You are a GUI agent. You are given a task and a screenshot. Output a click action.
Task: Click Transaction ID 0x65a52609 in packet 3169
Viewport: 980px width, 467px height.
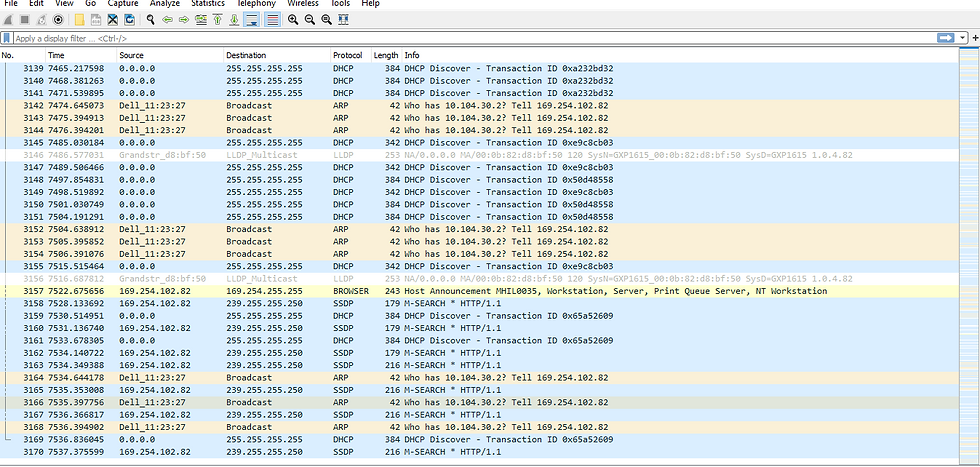coord(550,439)
